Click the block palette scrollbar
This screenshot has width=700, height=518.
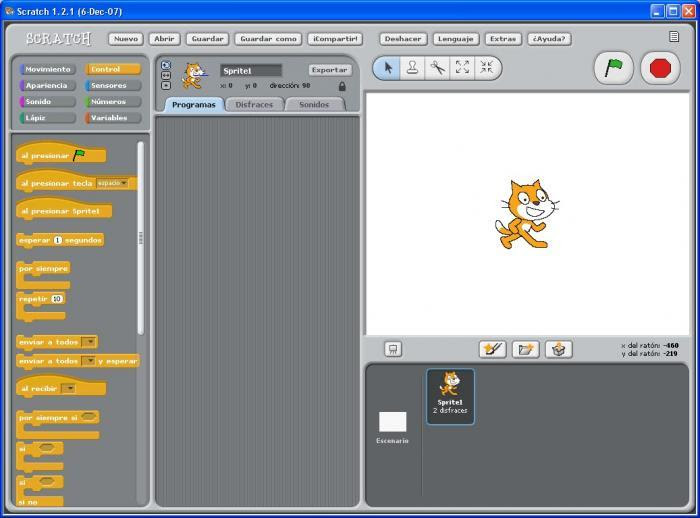click(141, 238)
